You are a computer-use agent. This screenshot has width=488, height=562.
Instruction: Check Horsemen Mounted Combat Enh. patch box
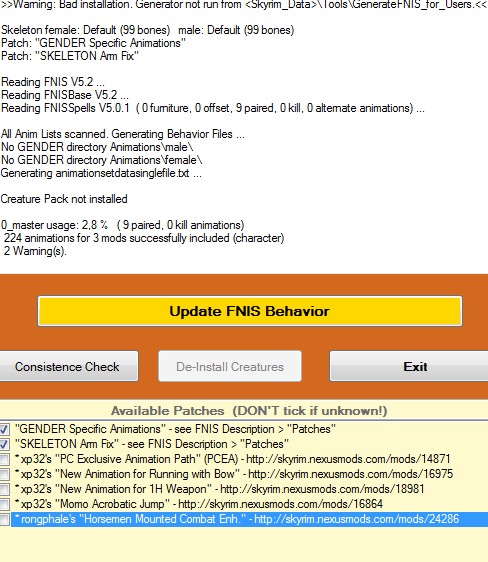(x=4, y=520)
